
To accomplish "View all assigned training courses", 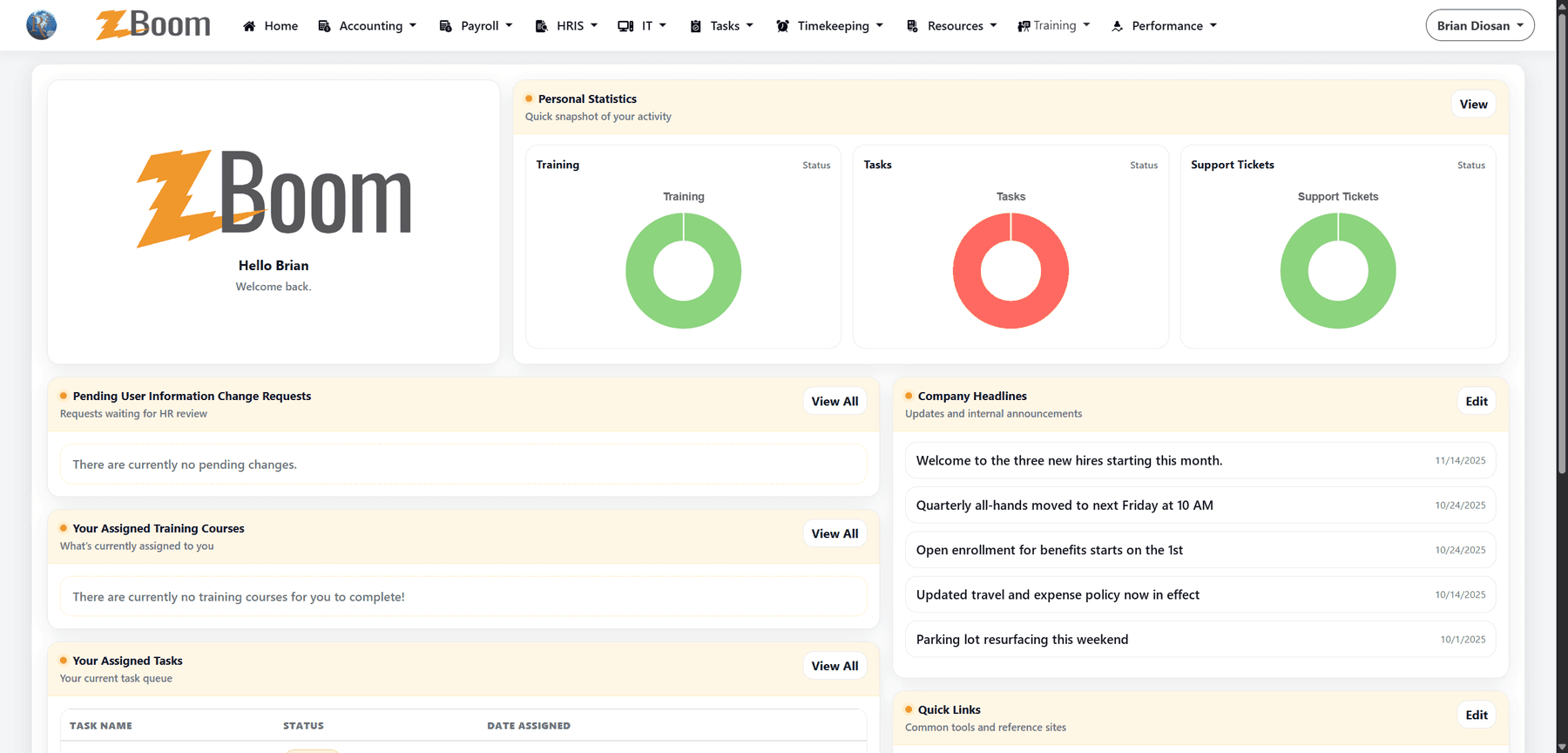I will (835, 533).
